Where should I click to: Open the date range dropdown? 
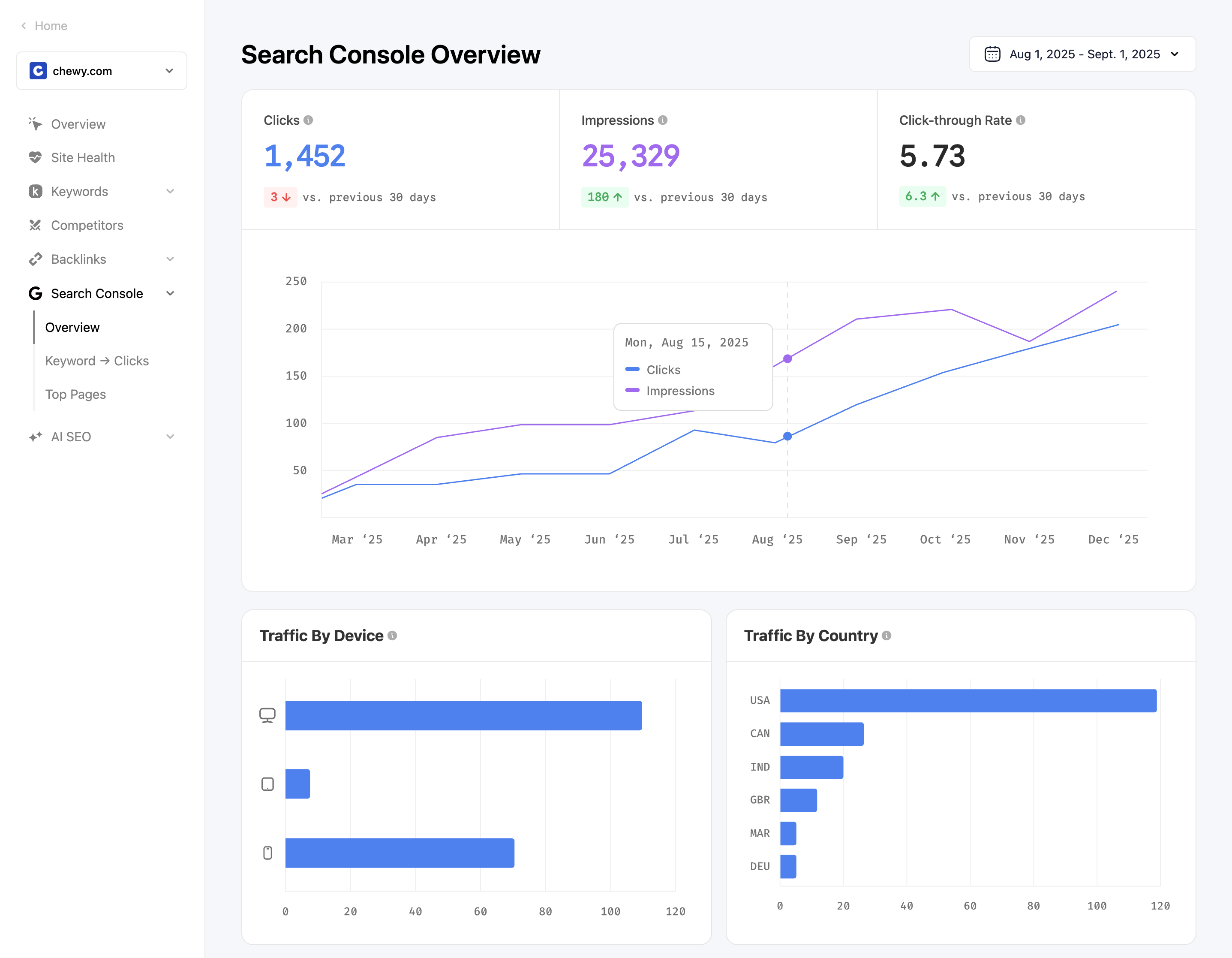(x=1082, y=54)
